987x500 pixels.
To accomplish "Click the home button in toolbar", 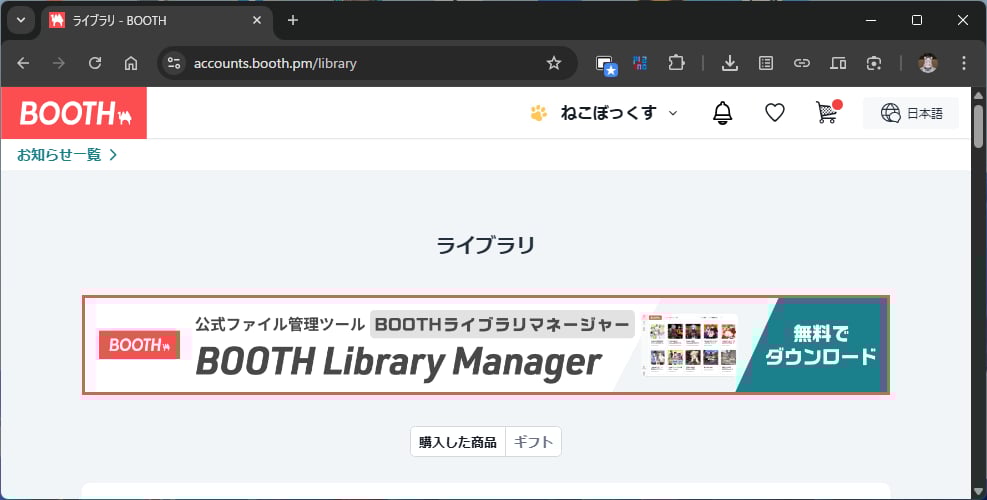I will pyautogui.click(x=131, y=63).
